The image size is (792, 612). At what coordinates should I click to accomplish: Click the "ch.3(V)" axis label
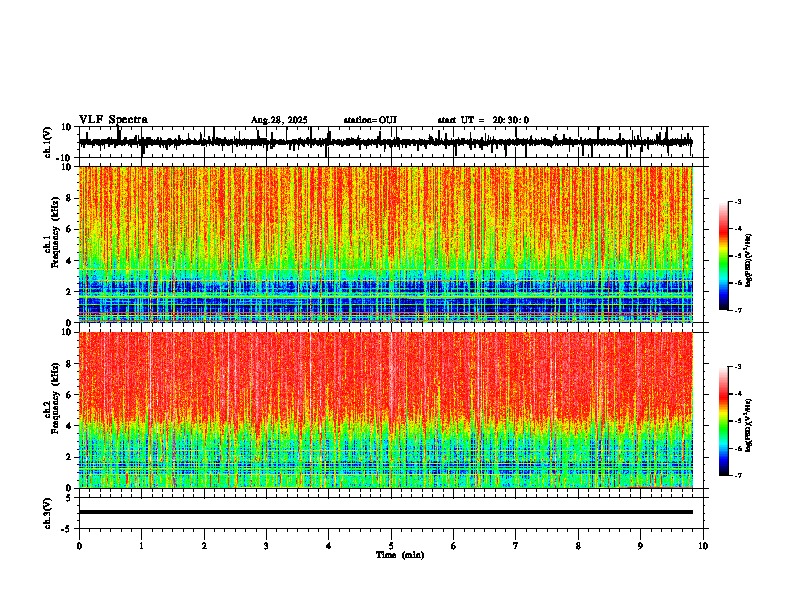[48, 513]
